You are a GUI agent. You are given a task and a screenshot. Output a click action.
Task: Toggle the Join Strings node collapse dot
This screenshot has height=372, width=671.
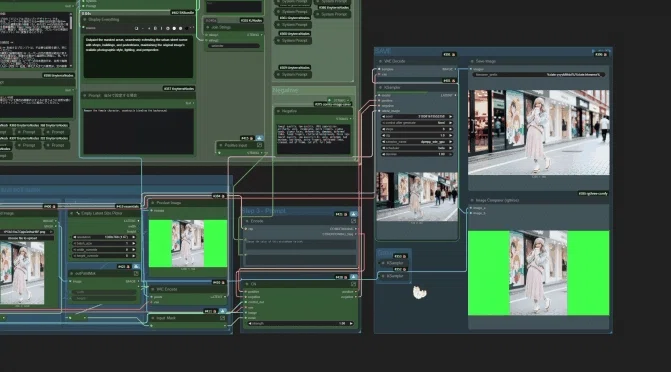[x=208, y=27]
